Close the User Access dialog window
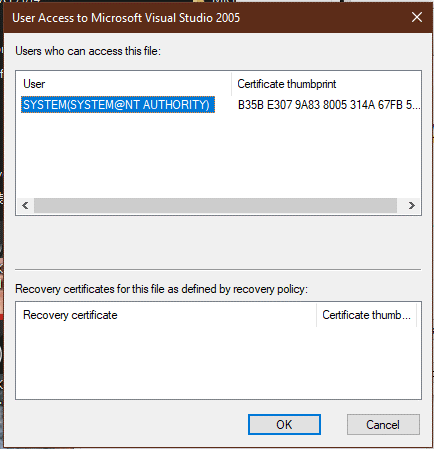434x449 pixels. 417,17
